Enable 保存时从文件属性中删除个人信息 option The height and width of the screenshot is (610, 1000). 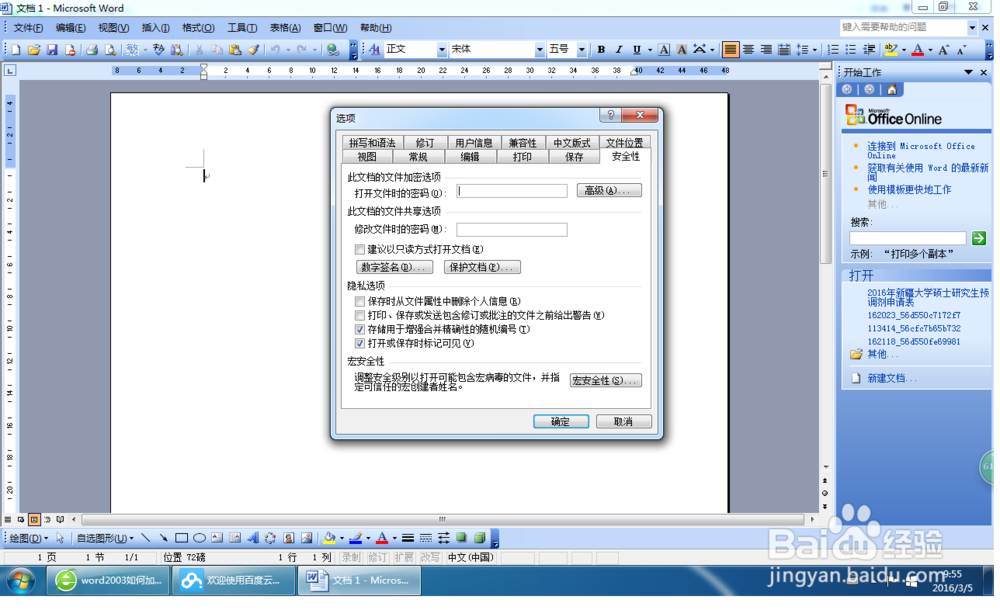pos(359,300)
